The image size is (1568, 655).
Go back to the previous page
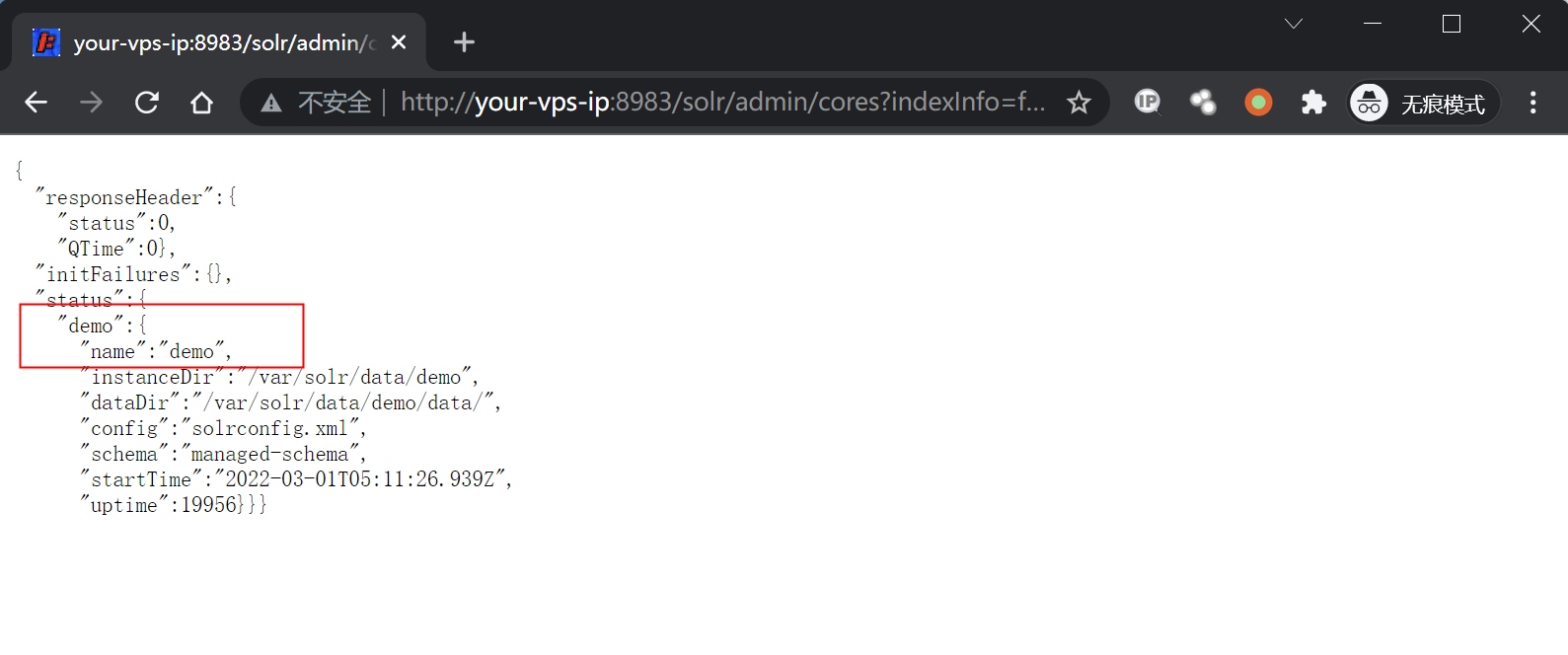tap(37, 103)
